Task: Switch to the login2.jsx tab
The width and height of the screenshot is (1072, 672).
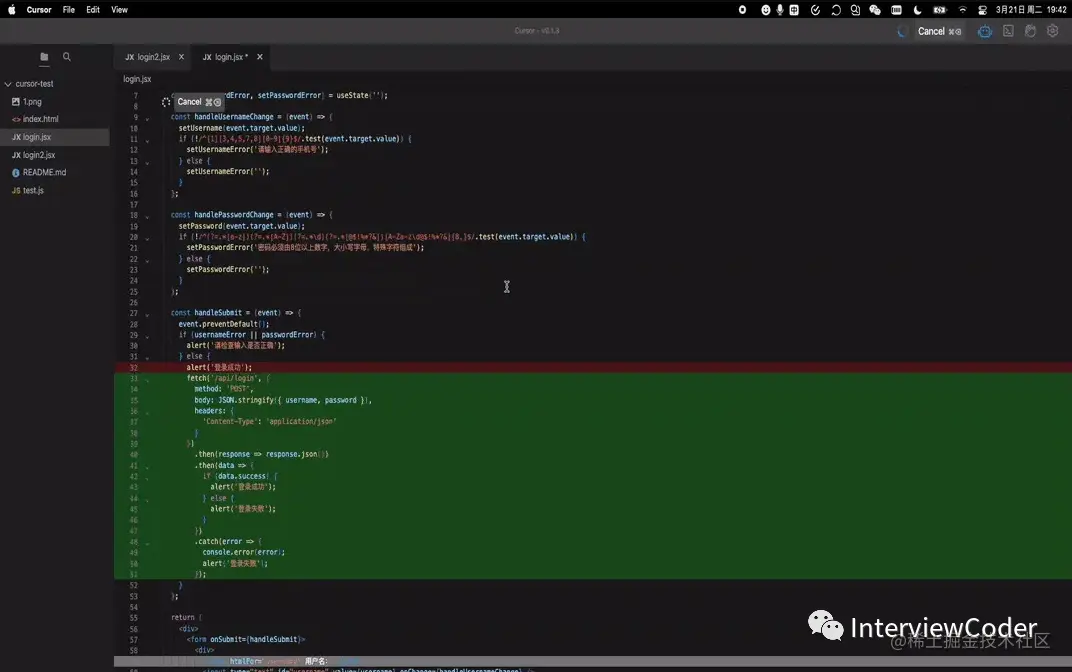Action: (152, 57)
